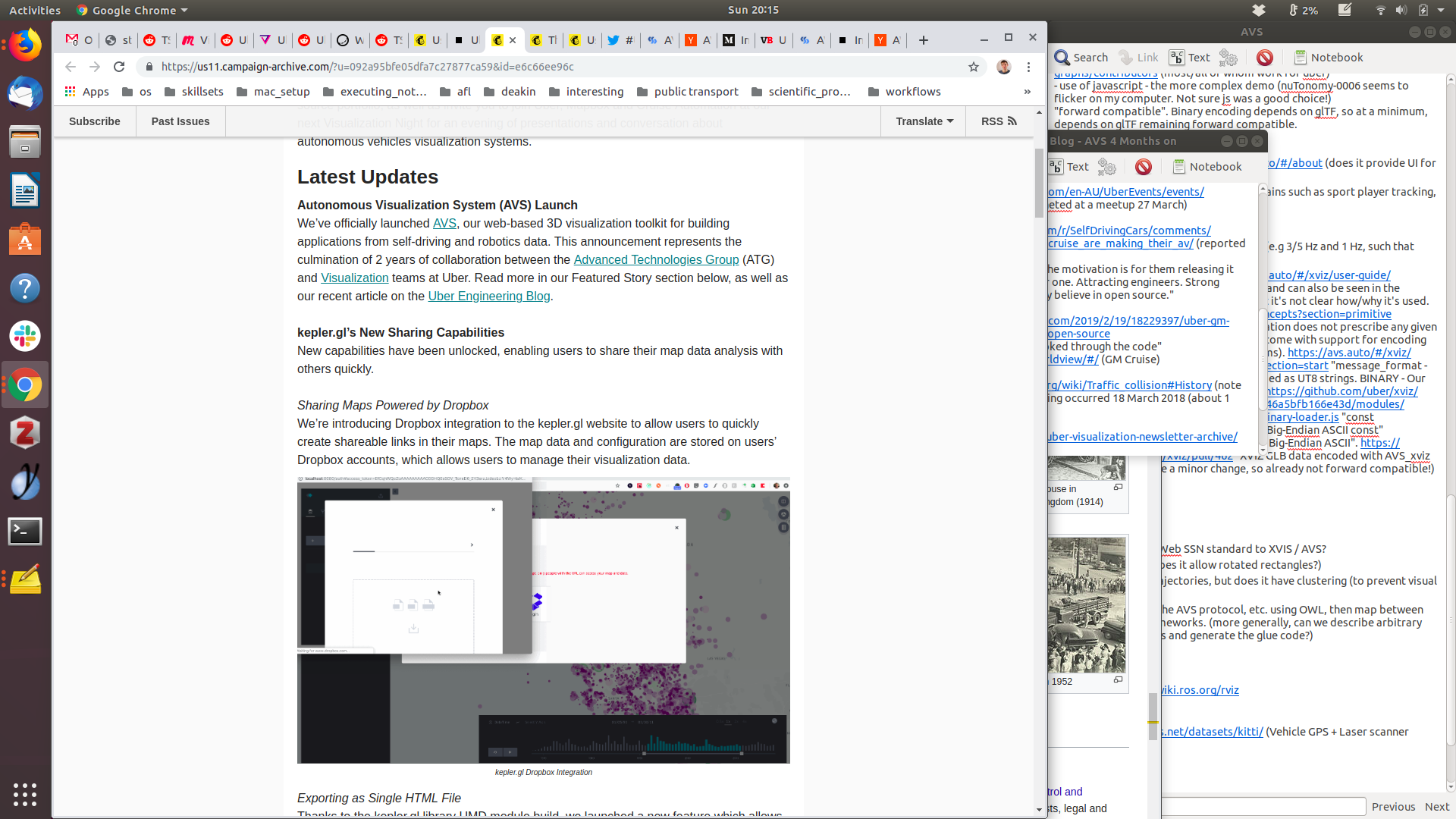Click the webpage vertical scrollbar
Screen dimensions: 1456x819
(1039, 182)
